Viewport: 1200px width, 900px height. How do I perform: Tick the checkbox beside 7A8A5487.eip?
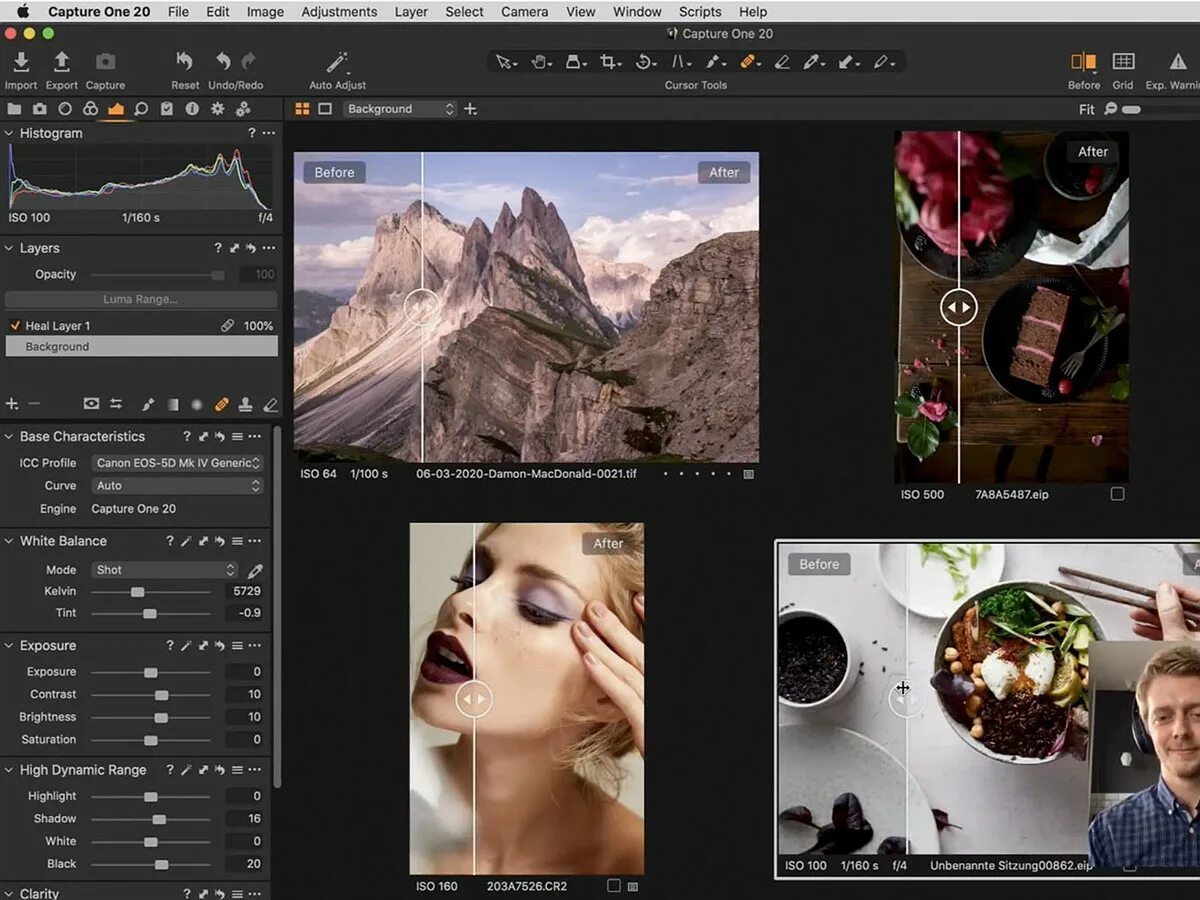click(x=1117, y=494)
